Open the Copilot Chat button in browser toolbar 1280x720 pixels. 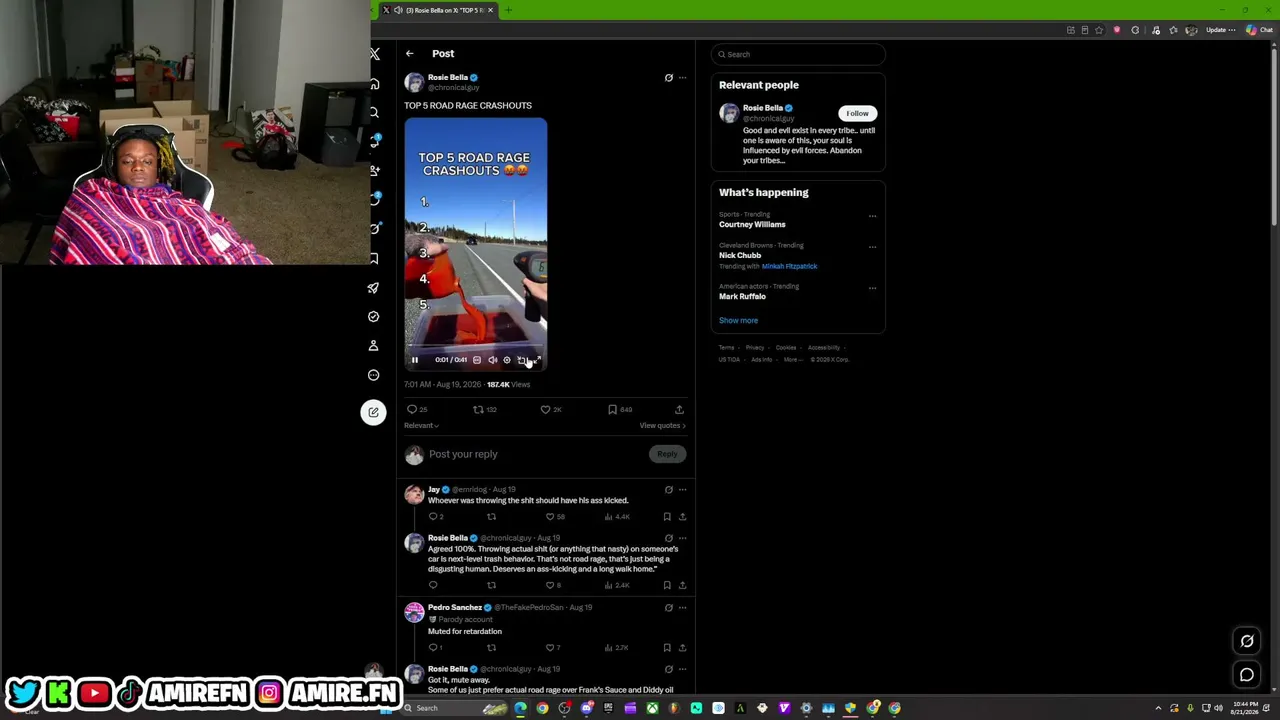tap(1259, 30)
